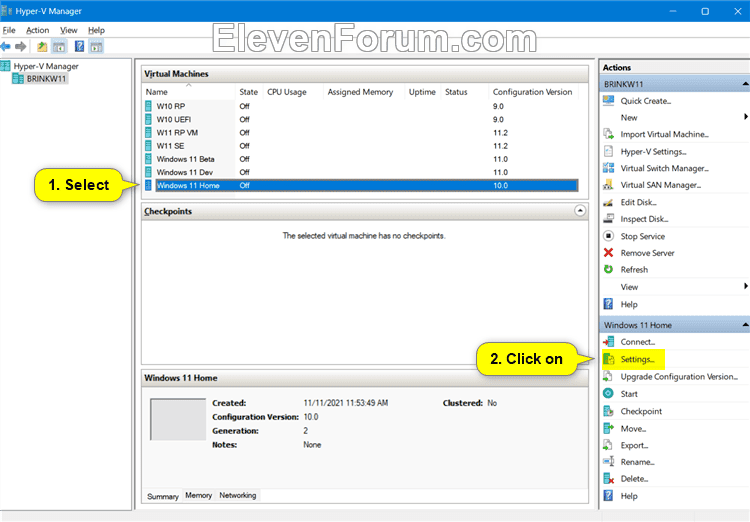Click the Inspect Disk icon
Image resolution: width=750 pixels, height=522 pixels.
click(608, 219)
